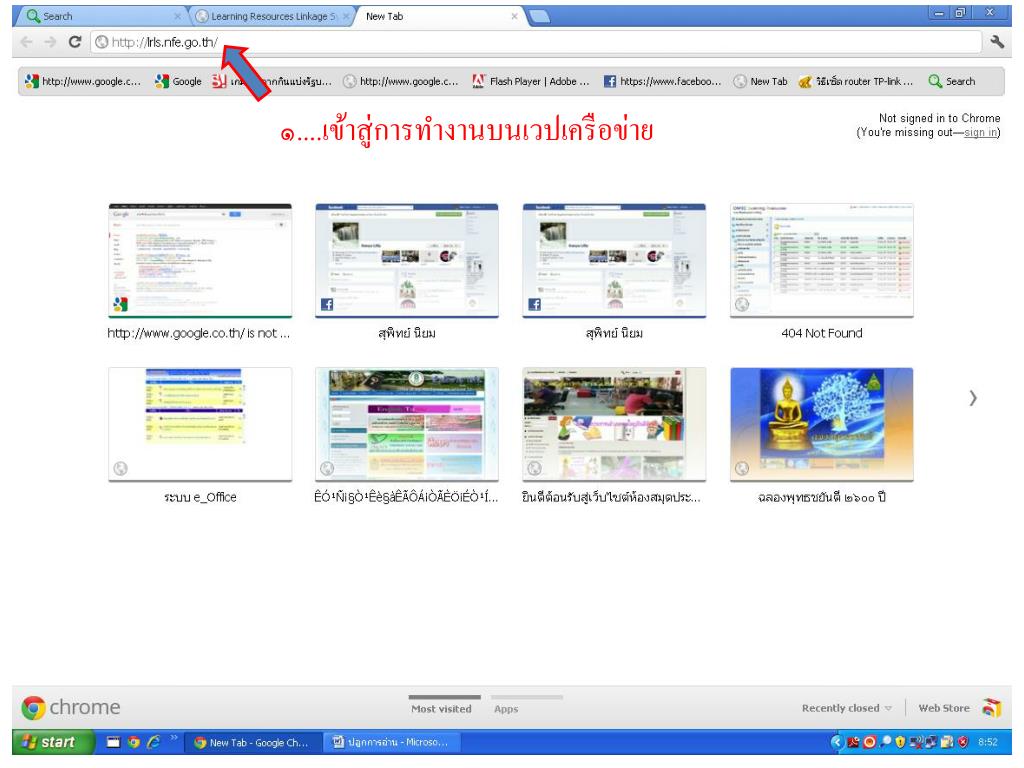Open a new tab with tab-strip button
The image size is (1024, 768).
click(539, 16)
